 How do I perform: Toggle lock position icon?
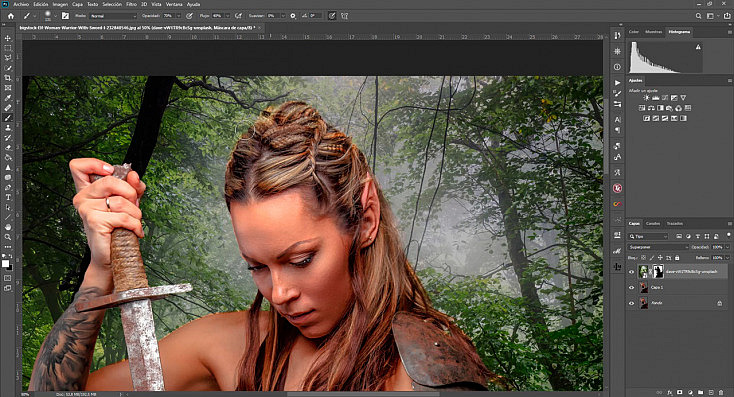(660, 257)
